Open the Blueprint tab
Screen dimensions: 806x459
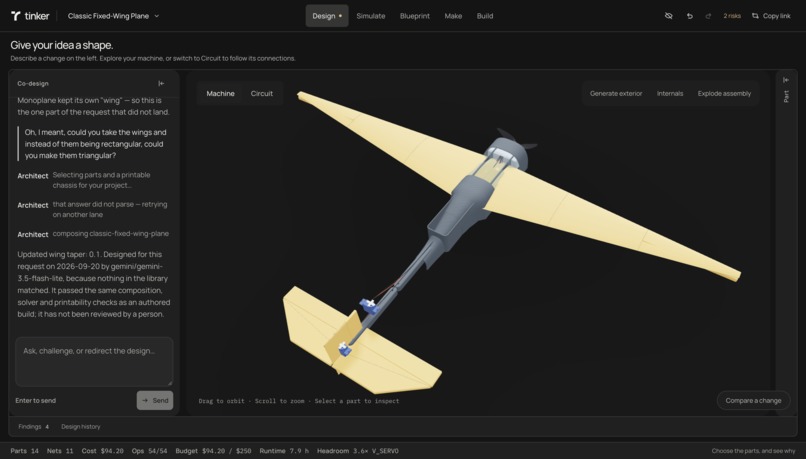tap(415, 16)
